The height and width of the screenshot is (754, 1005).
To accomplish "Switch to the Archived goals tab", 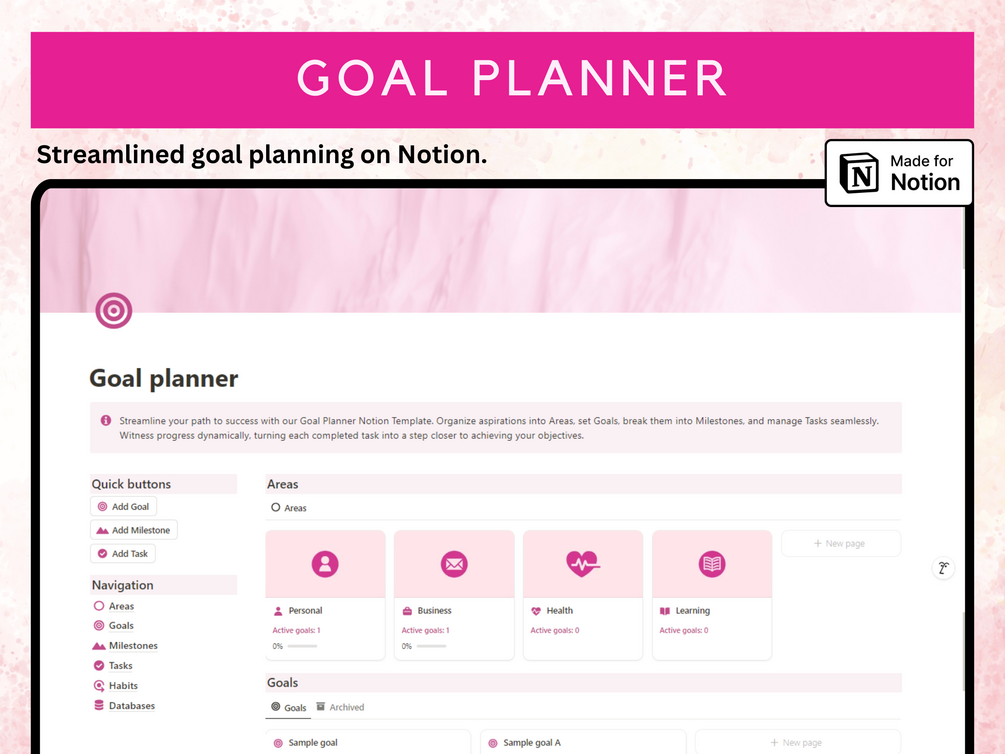I will (340, 707).
